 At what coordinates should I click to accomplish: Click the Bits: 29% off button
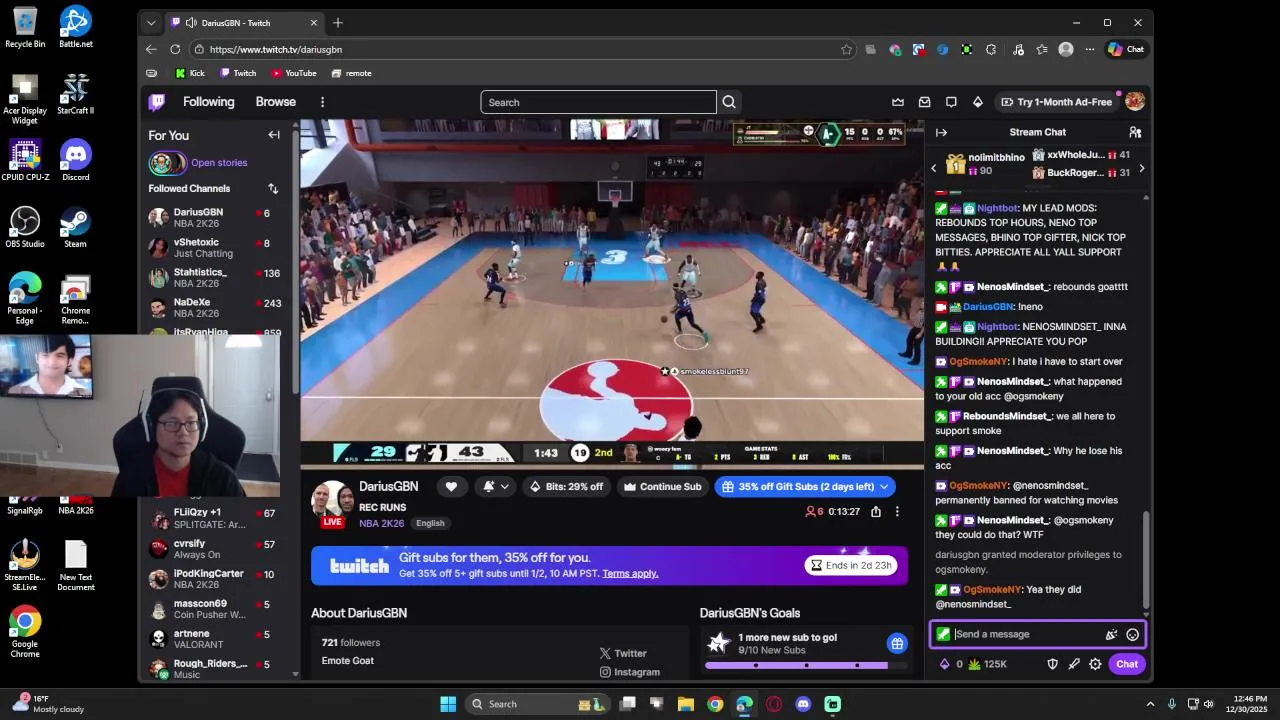point(567,487)
